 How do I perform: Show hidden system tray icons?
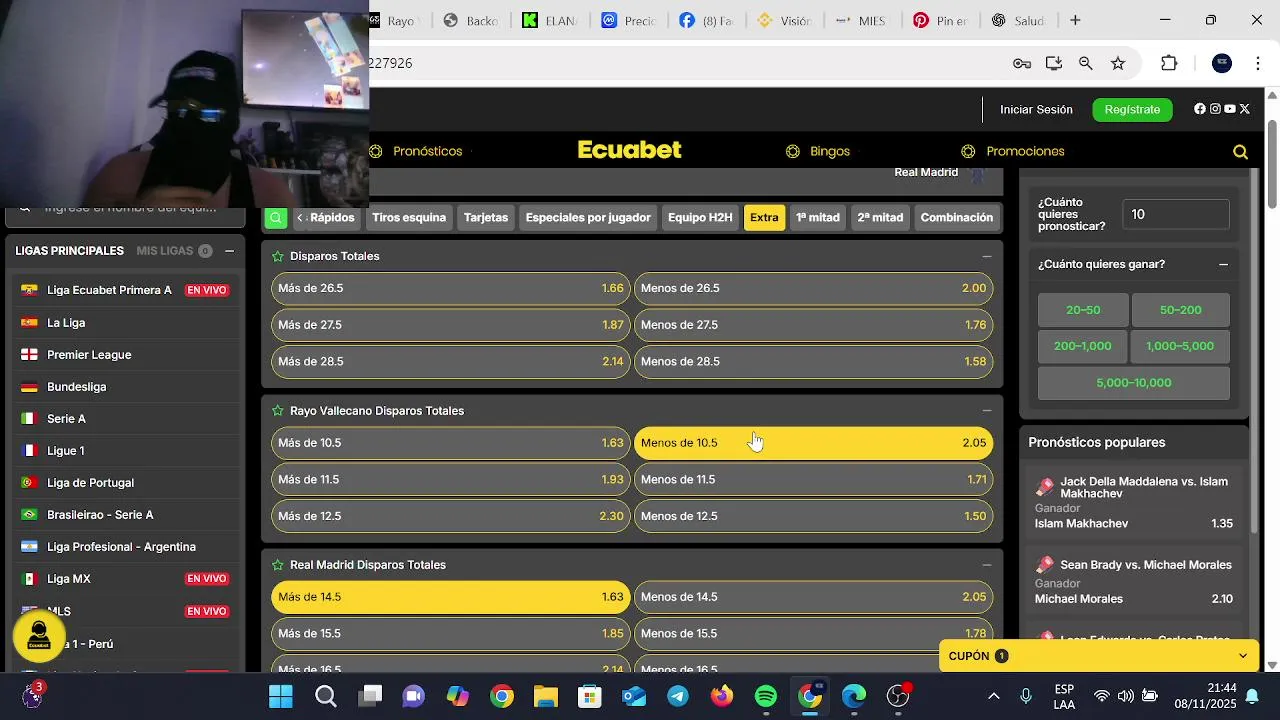994,696
